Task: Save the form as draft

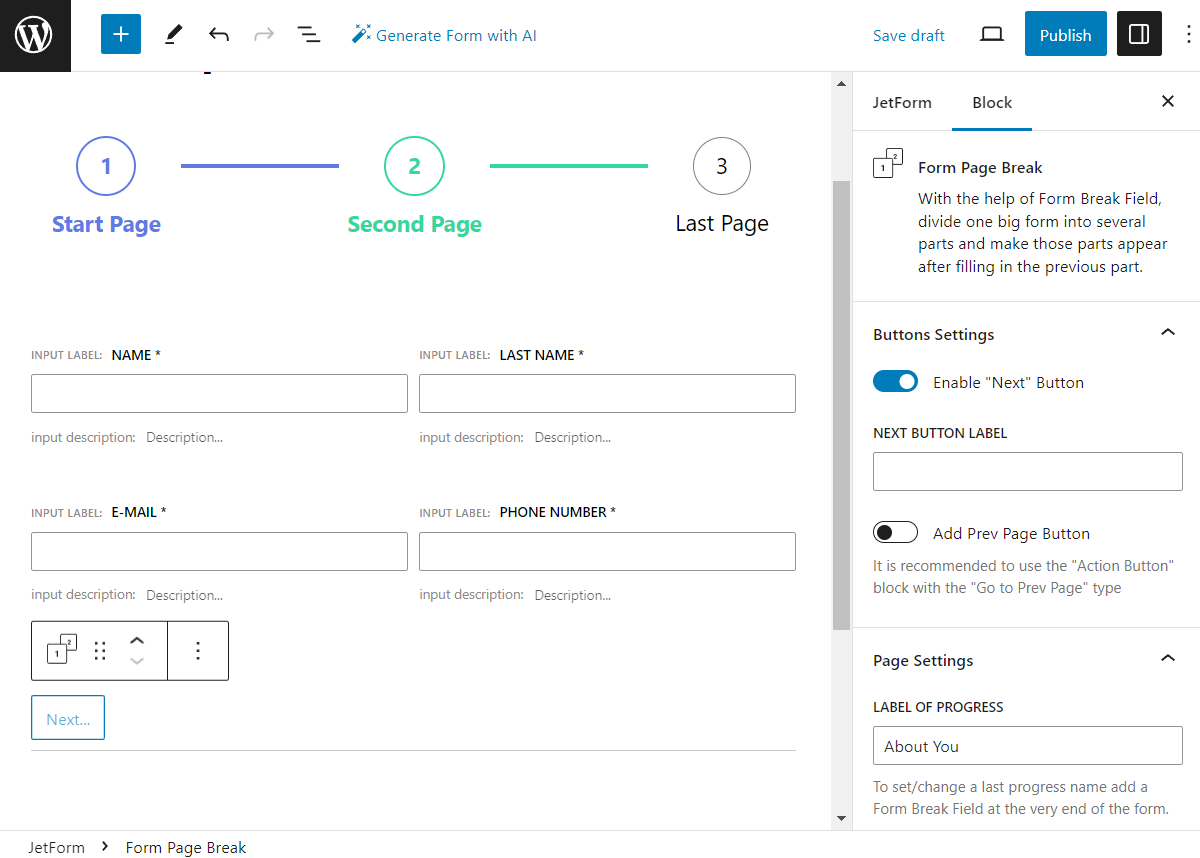Action: (908, 34)
